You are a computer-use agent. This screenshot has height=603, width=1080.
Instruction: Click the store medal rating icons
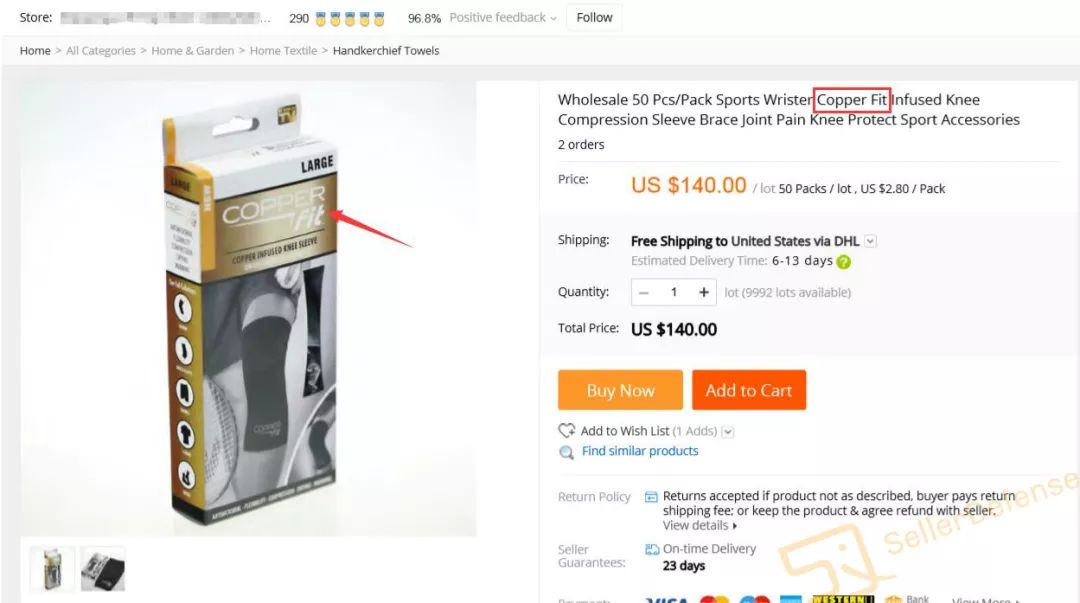click(x=350, y=18)
